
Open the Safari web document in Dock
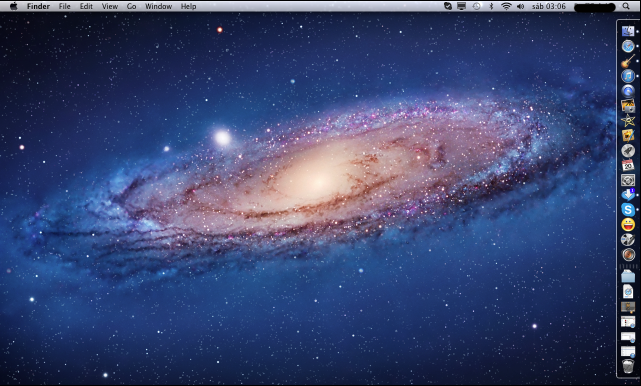628,292
